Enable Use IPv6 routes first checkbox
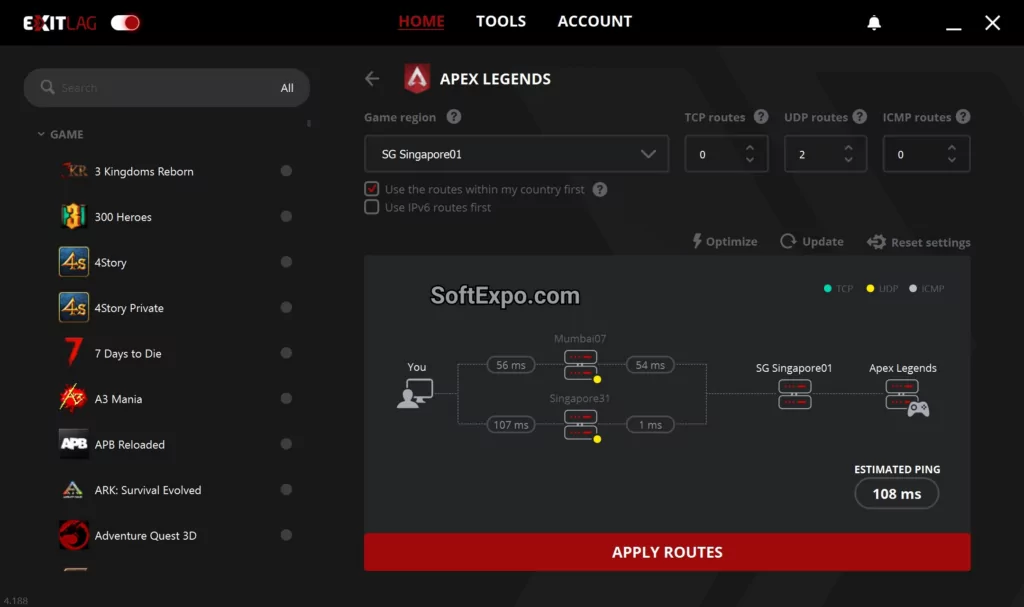 (x=372, y=207)
